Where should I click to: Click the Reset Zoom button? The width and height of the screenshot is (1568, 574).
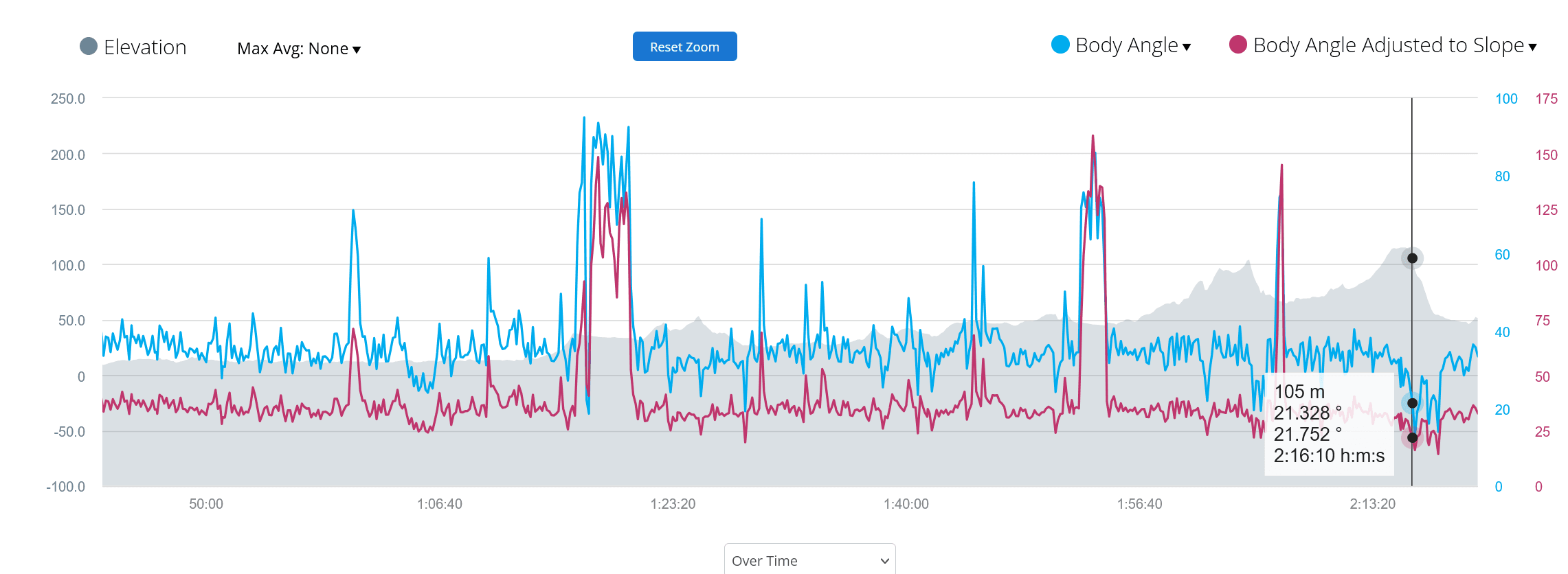(684, 47)
